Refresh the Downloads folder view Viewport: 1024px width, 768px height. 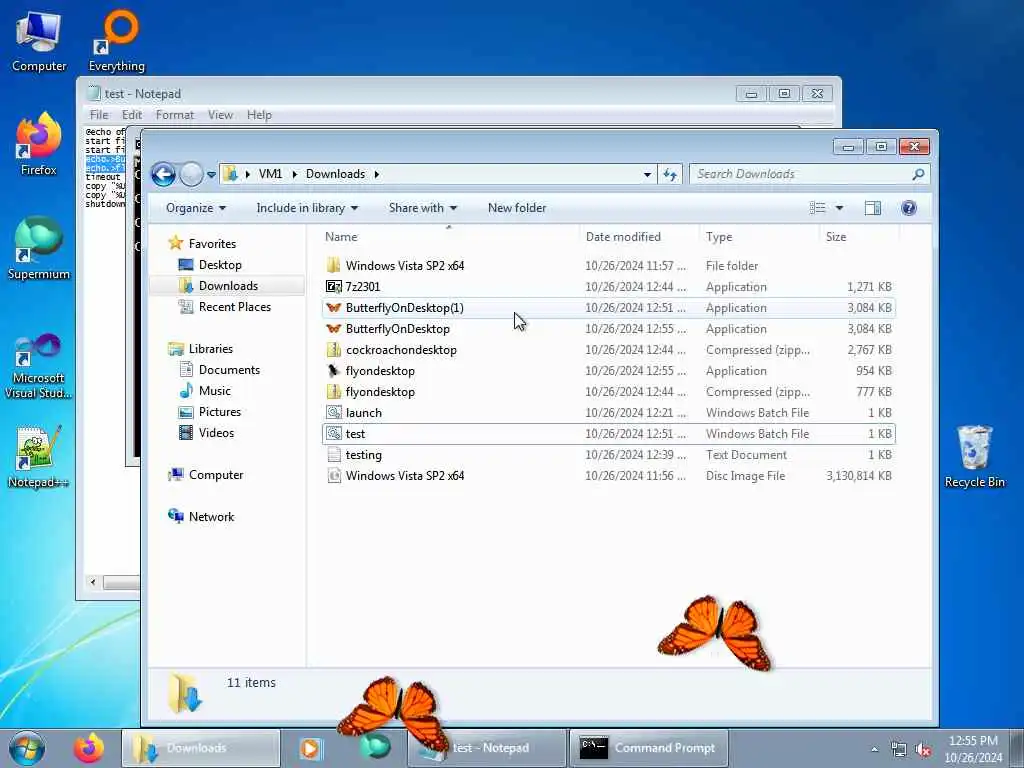coord(670,174)
